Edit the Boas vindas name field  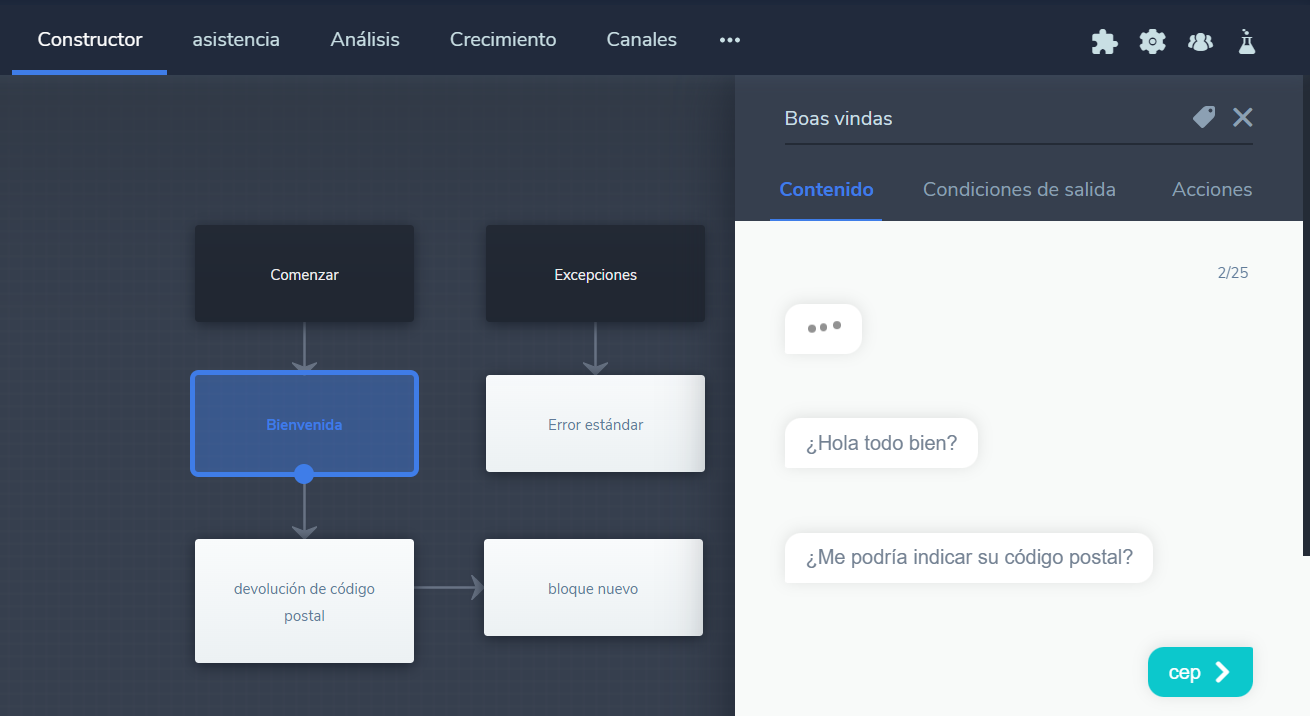(980, 119)
